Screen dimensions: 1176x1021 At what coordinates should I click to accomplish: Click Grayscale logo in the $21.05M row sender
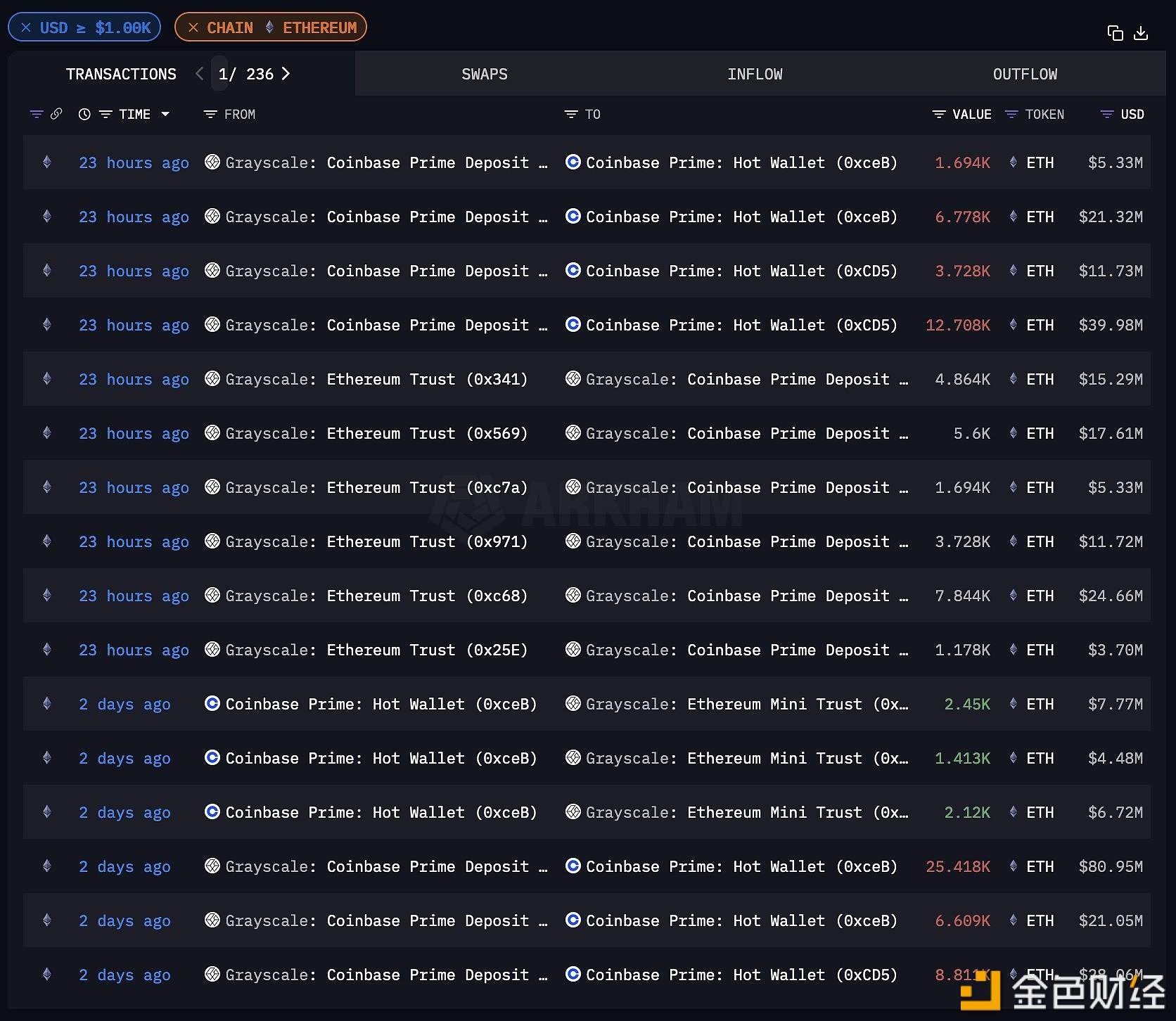(212, 920)
